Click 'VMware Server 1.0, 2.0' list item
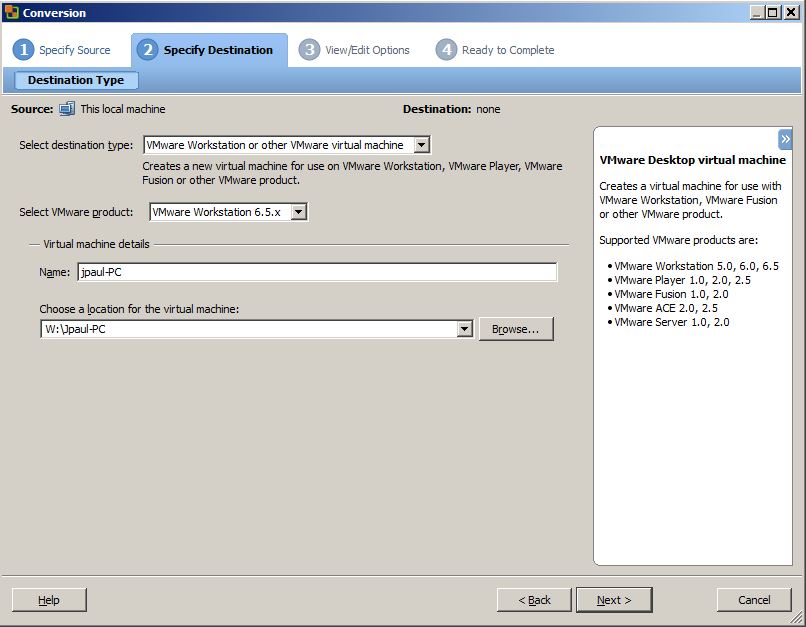This screenshot has width=806, height=627. point(672,322)
